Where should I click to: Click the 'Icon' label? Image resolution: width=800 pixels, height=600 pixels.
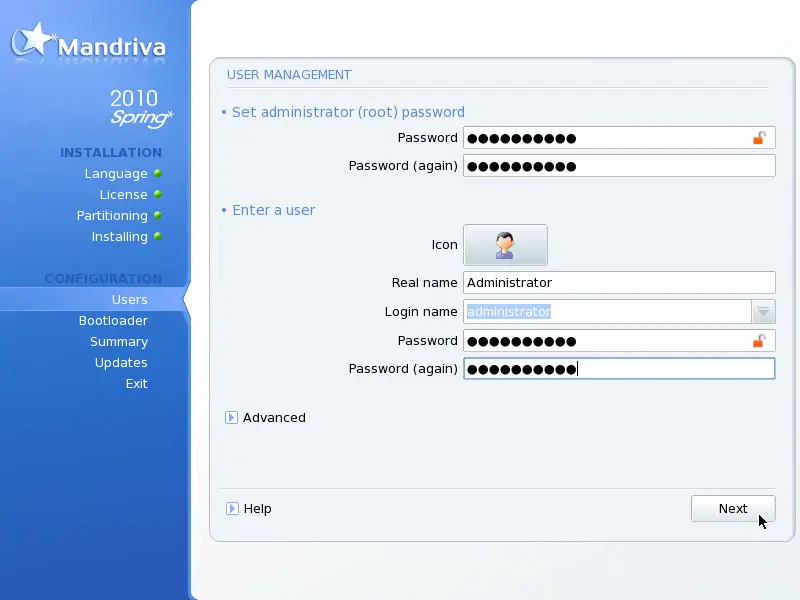[444, 245]
